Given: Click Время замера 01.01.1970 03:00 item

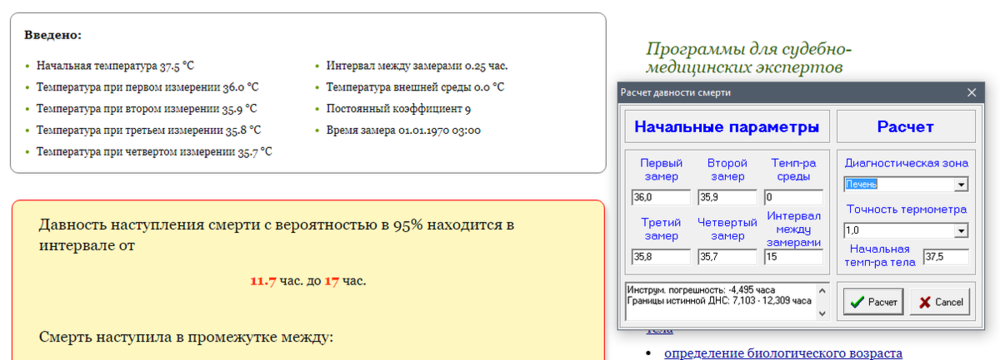Looking at the screenshot, I should [403, 130].
